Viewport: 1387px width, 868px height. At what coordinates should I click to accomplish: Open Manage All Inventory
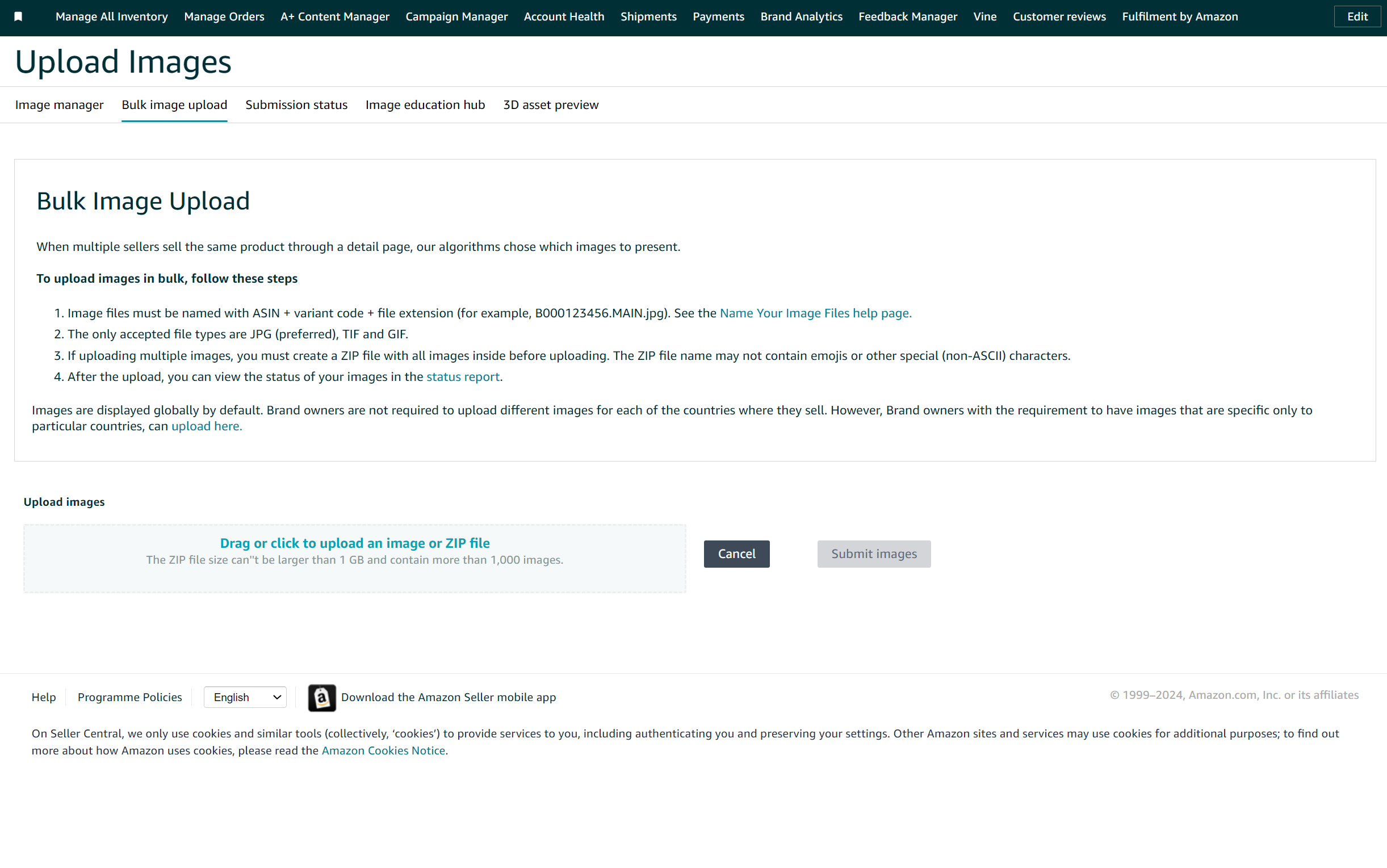pos(111,16)
